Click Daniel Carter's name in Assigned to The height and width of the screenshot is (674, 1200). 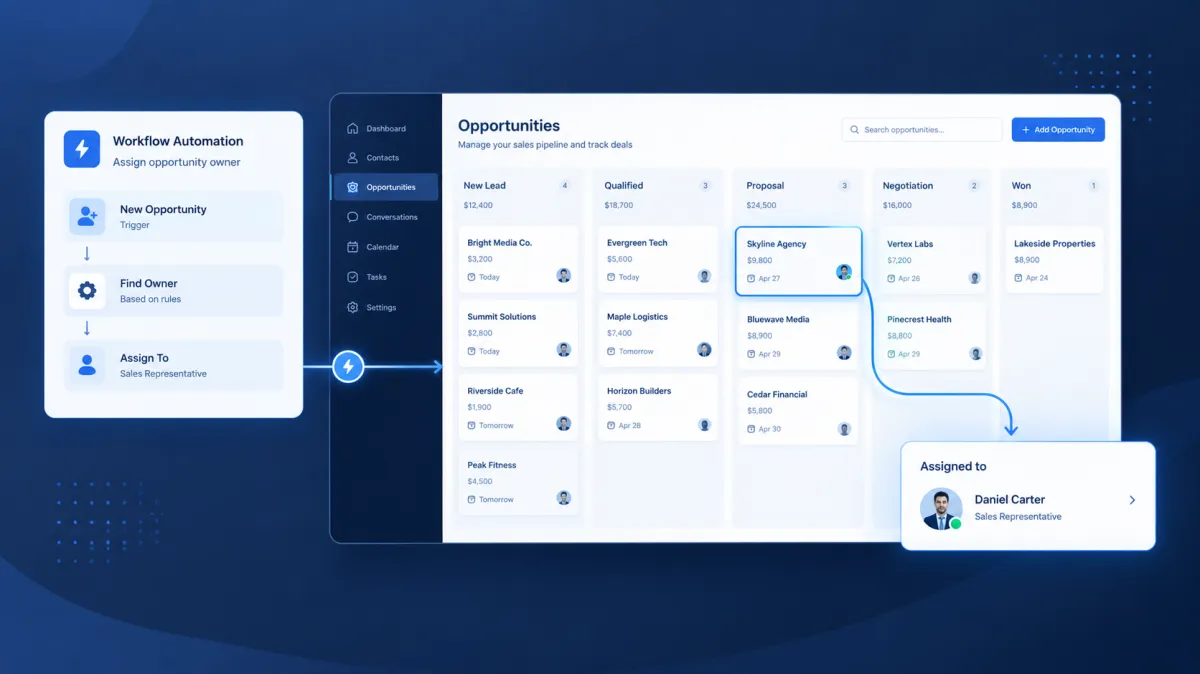tap(1010, 499)
